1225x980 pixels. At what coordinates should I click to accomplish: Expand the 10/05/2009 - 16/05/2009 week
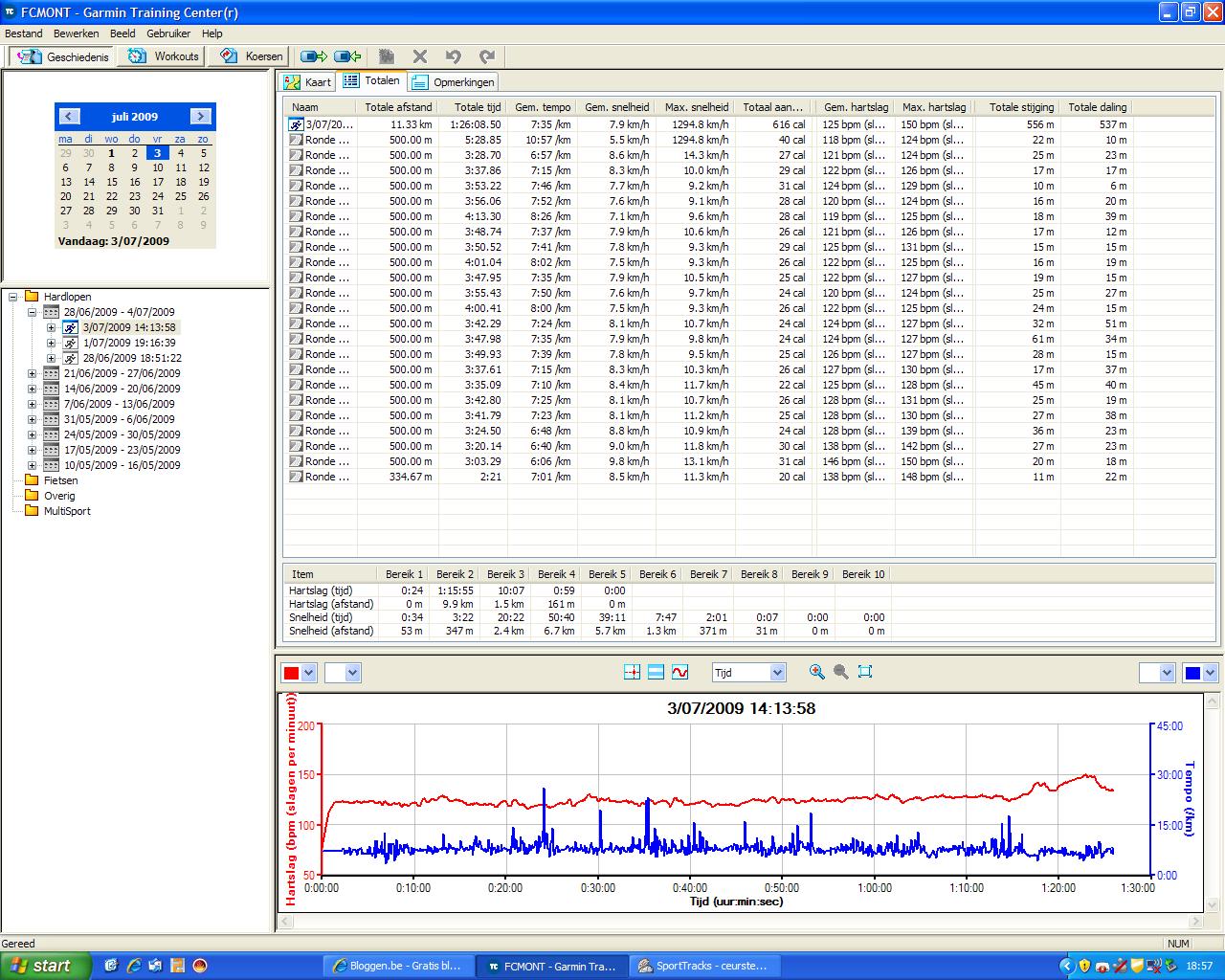33,465
